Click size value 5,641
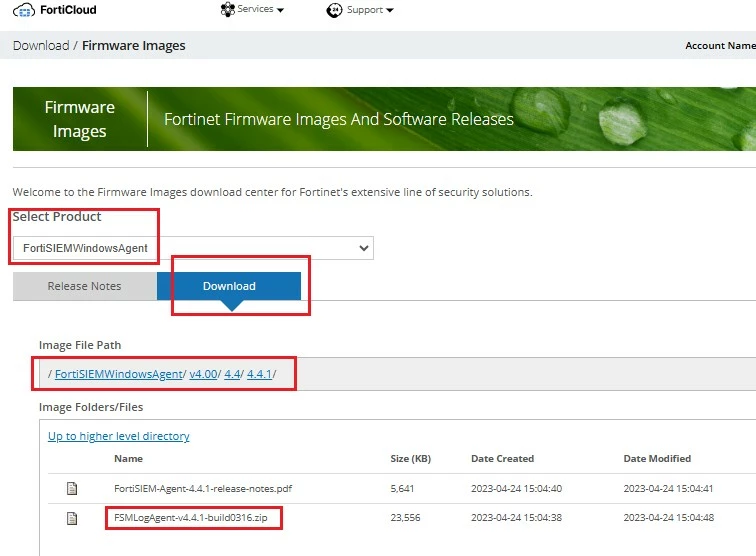 pyautogui.click(x=402, y=488)
